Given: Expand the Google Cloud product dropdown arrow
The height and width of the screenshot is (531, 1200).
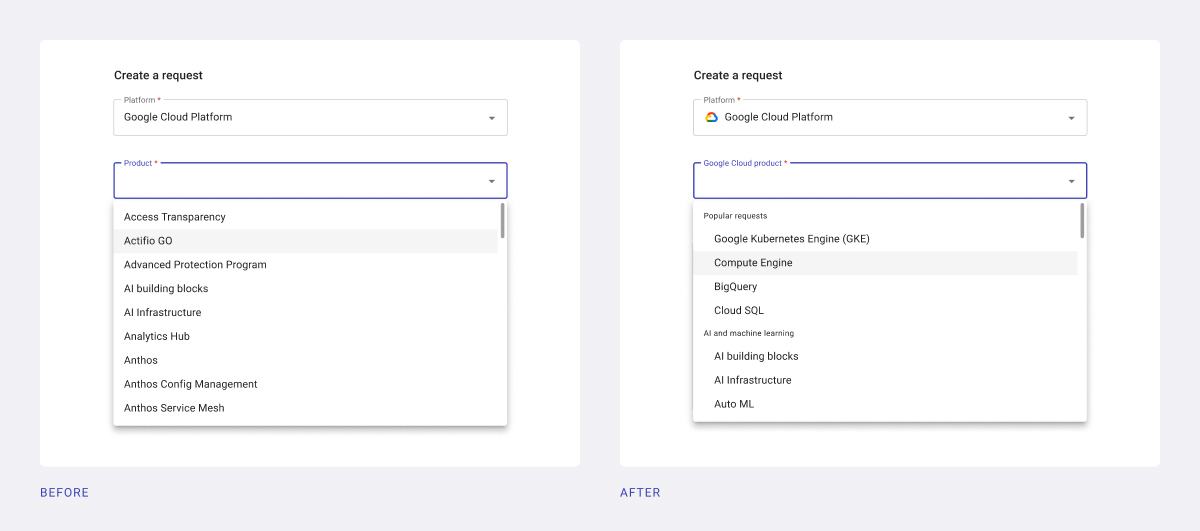Looking at the screenshot, I should tap(1072, 181).
